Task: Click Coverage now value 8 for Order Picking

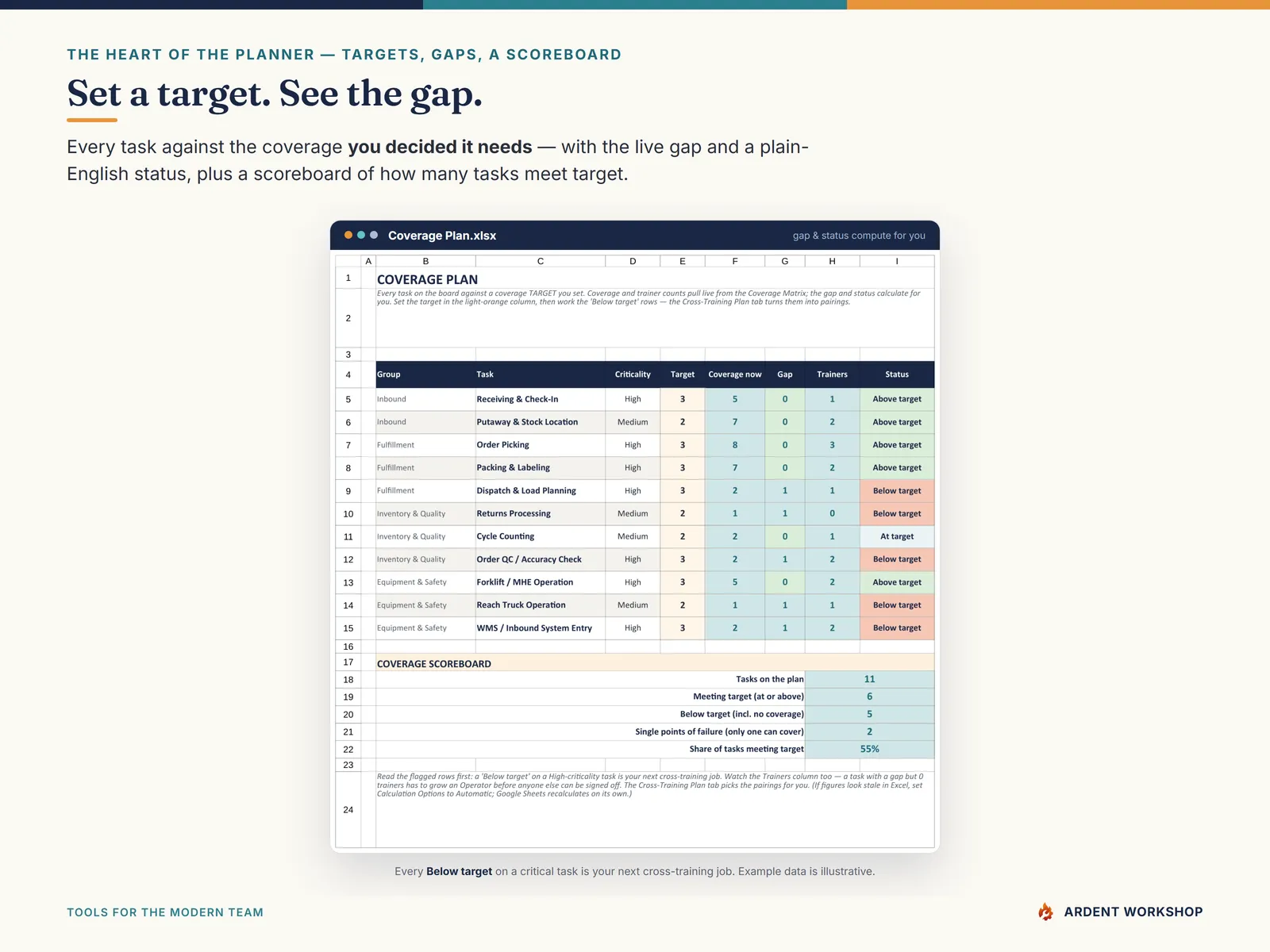Action: (x=735, y=445)
